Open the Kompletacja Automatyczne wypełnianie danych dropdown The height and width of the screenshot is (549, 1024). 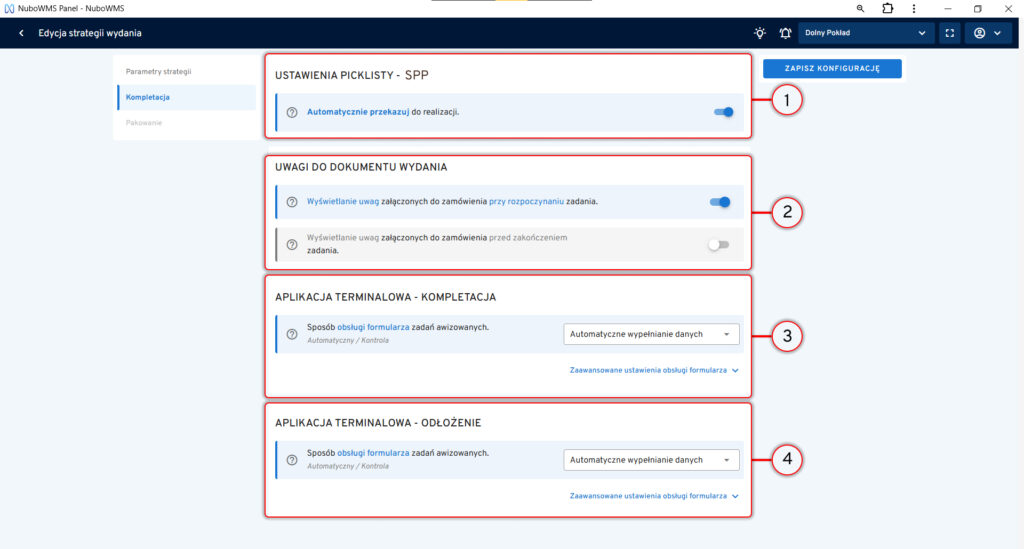[651, 334]
